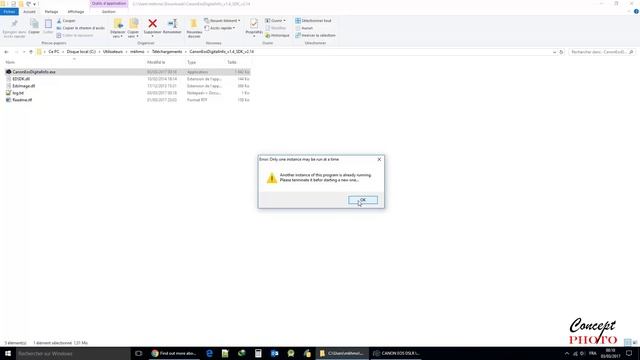
Task: Switch to the Affichage ribbon tab
Action: pos(76,12)
